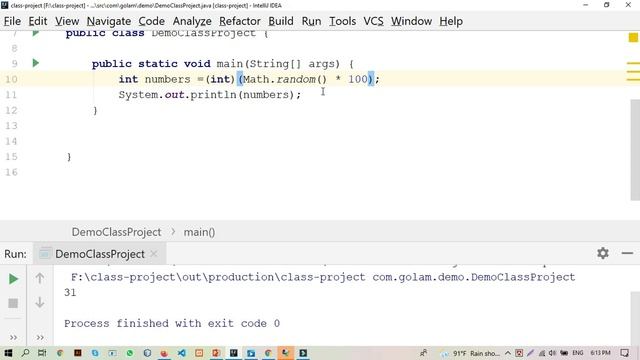Open PowerPoint icon in taskbar

216,353
